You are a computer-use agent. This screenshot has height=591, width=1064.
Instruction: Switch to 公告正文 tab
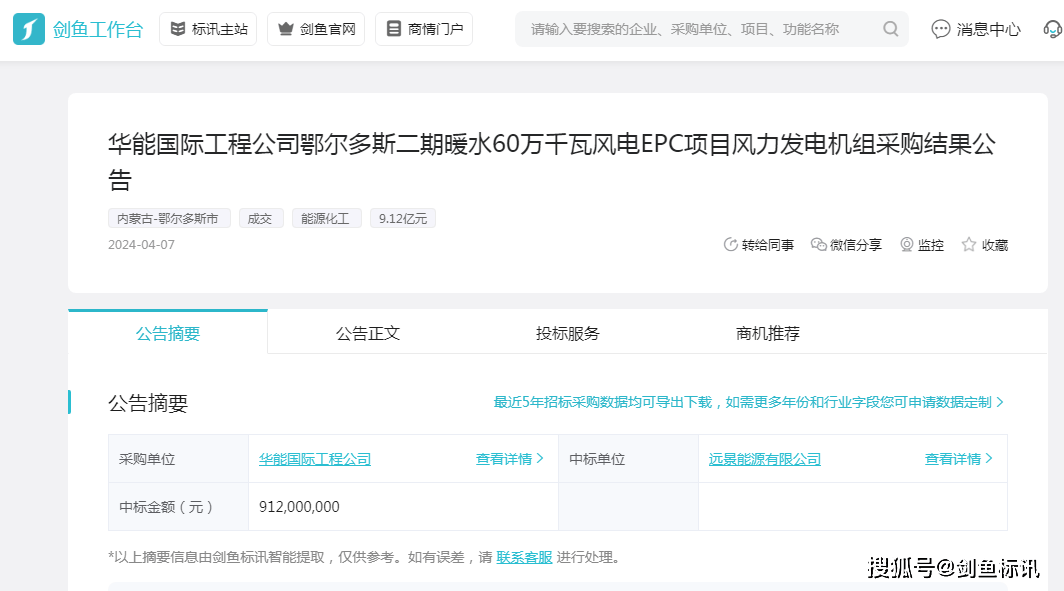click(368, 333)
